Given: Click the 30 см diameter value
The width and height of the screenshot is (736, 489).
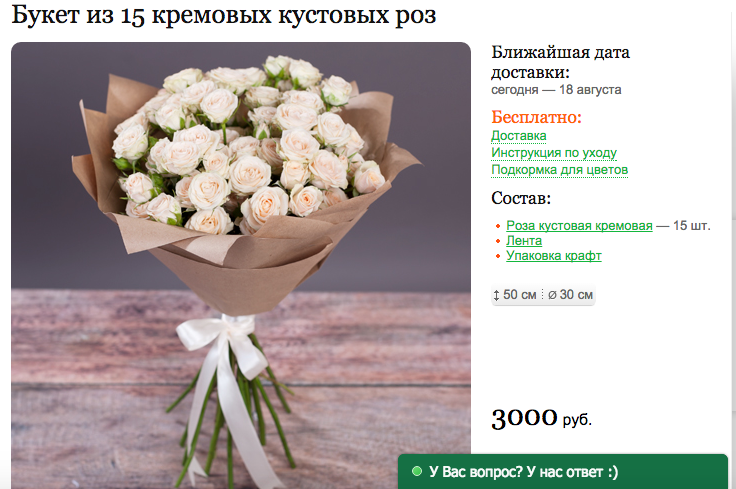Looking at the screenshot, I should tap(576, 295).
